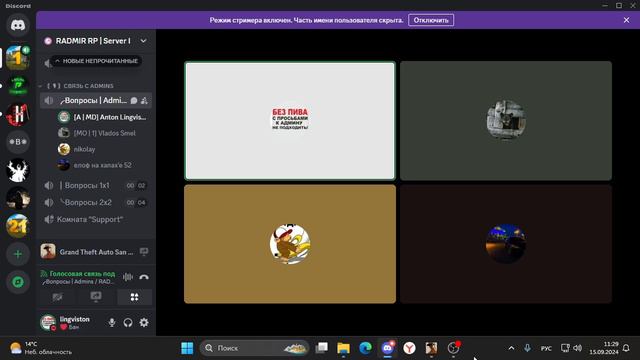Screen dimensions: 640x360
Task: Dismiss the streamer mode banner
Action: tap(627, 20)
